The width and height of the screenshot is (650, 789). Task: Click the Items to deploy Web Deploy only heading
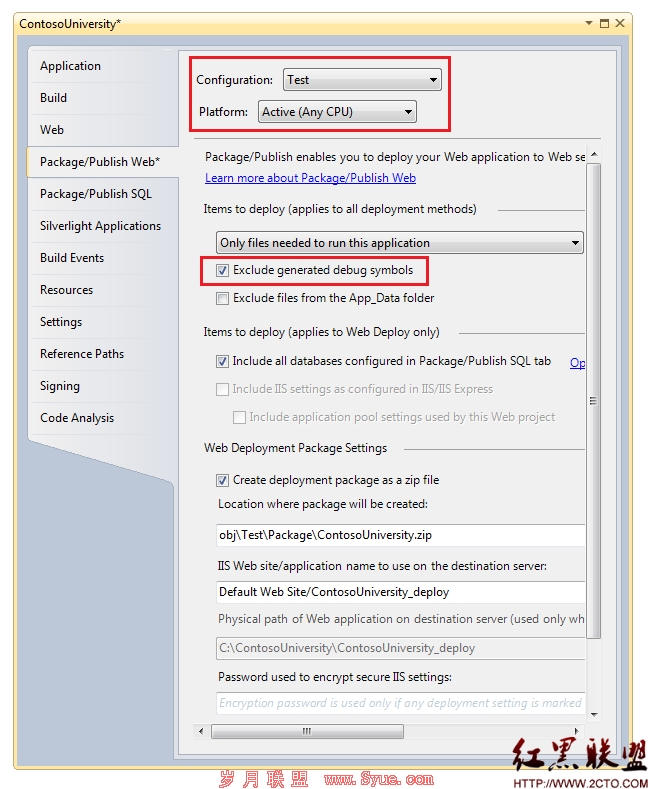(321, 332)
